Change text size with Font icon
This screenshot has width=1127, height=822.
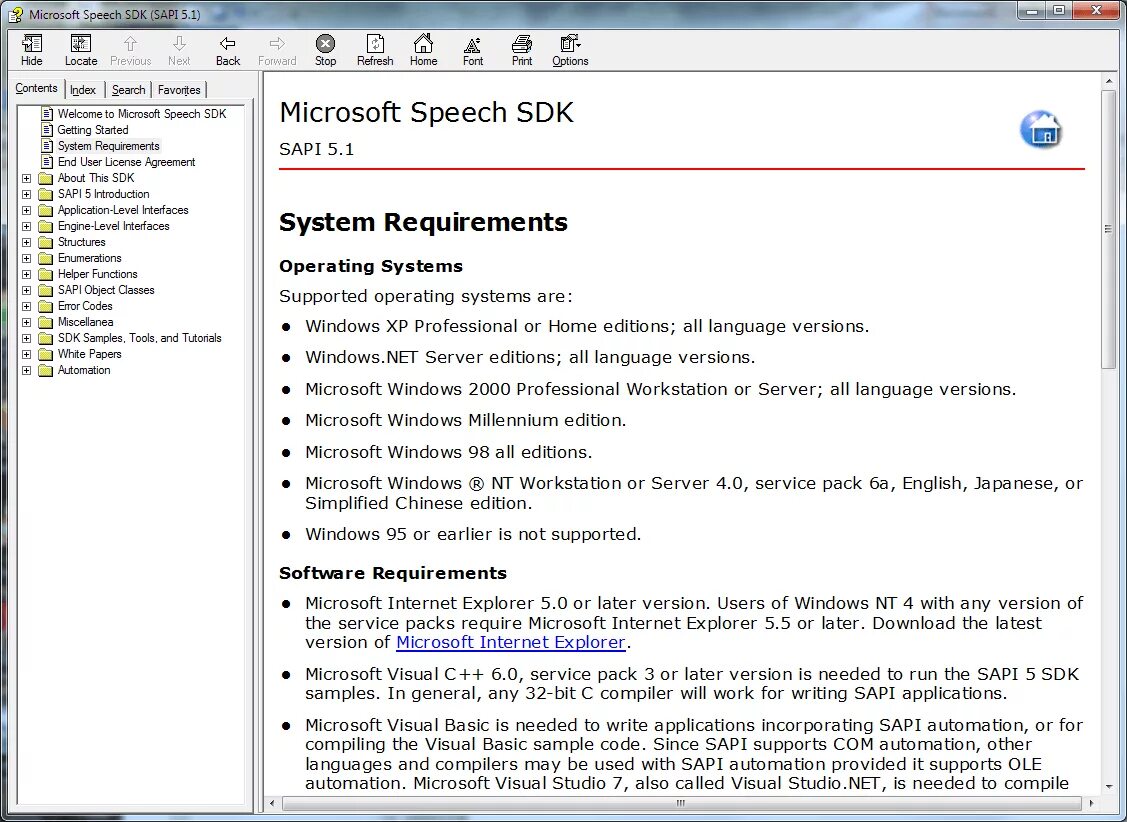pos(473,50)
